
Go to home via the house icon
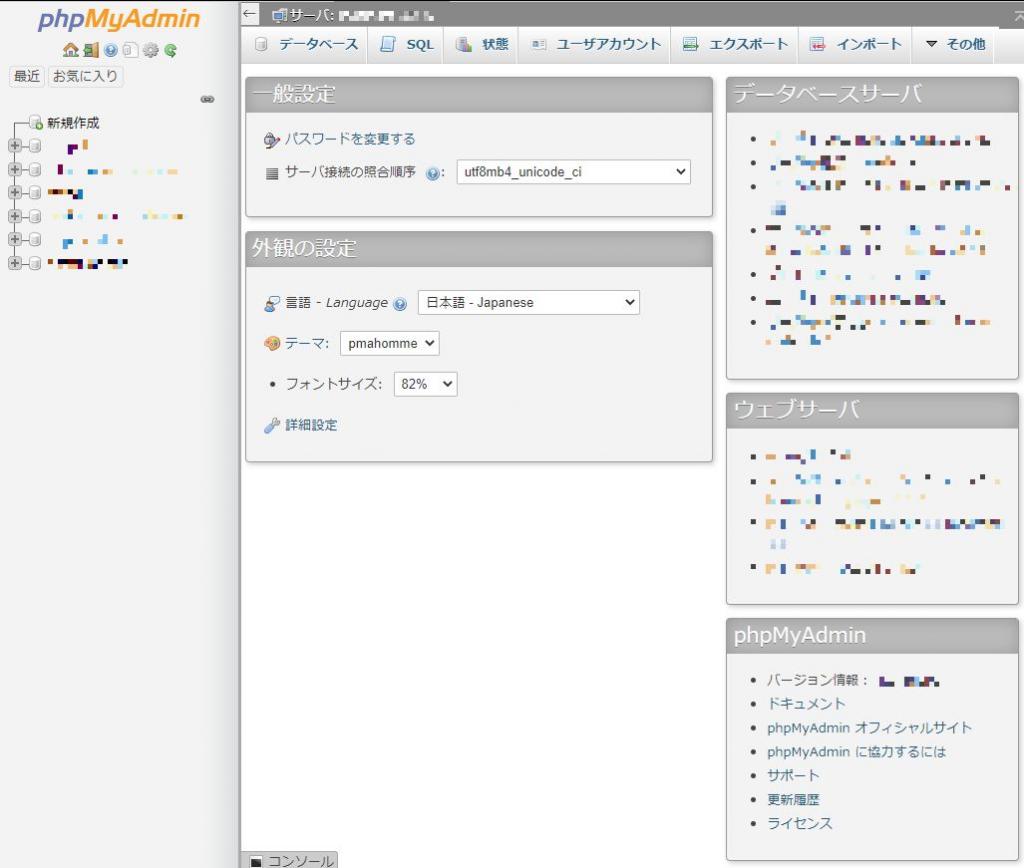tap(71, 50)
